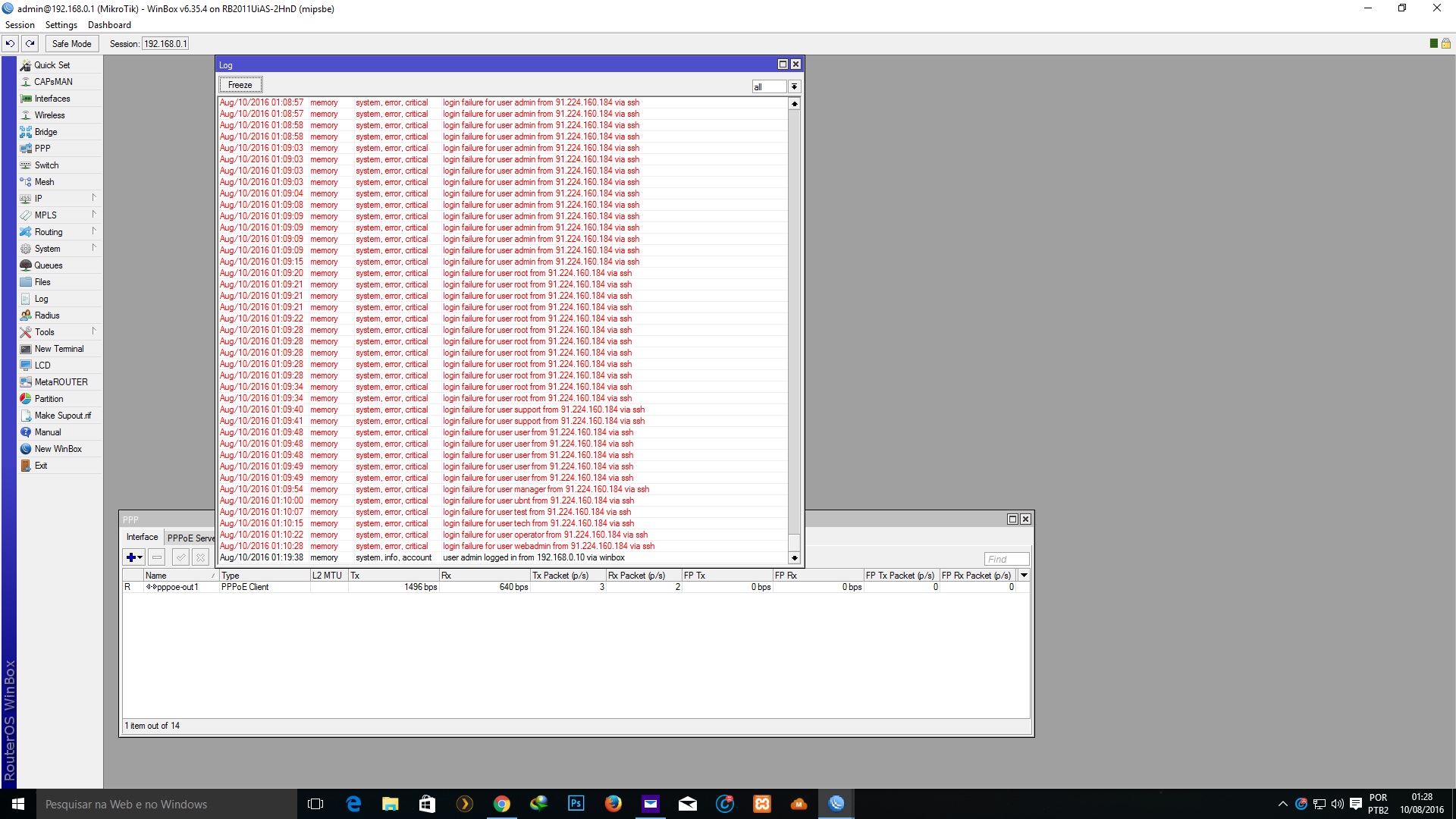The image size is (1456, 819).
Task: Open the log topic filter dropdown
Action: tap(794, 86)
